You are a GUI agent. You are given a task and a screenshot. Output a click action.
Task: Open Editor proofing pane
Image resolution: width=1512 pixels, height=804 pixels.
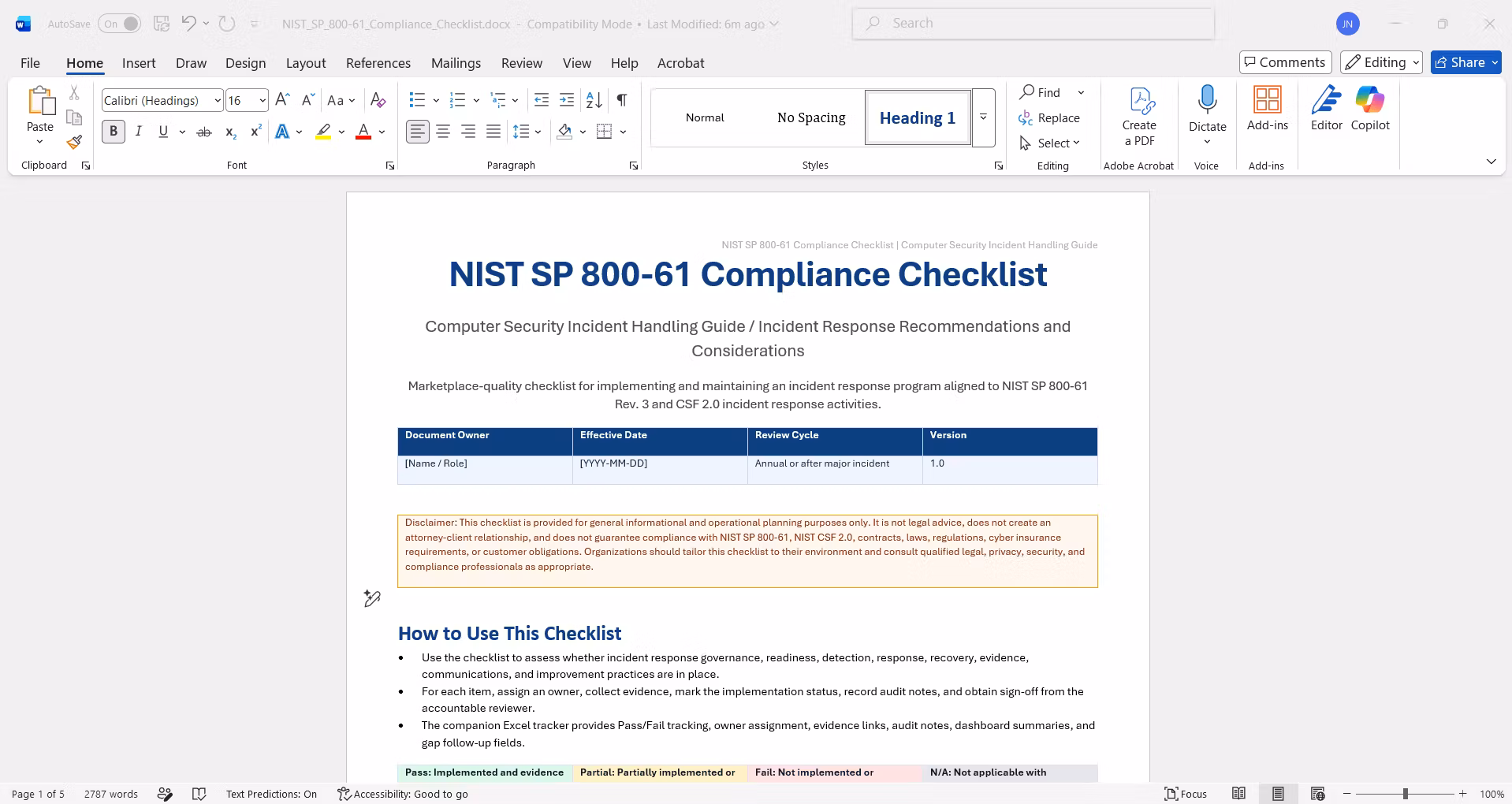[1327, 109]
